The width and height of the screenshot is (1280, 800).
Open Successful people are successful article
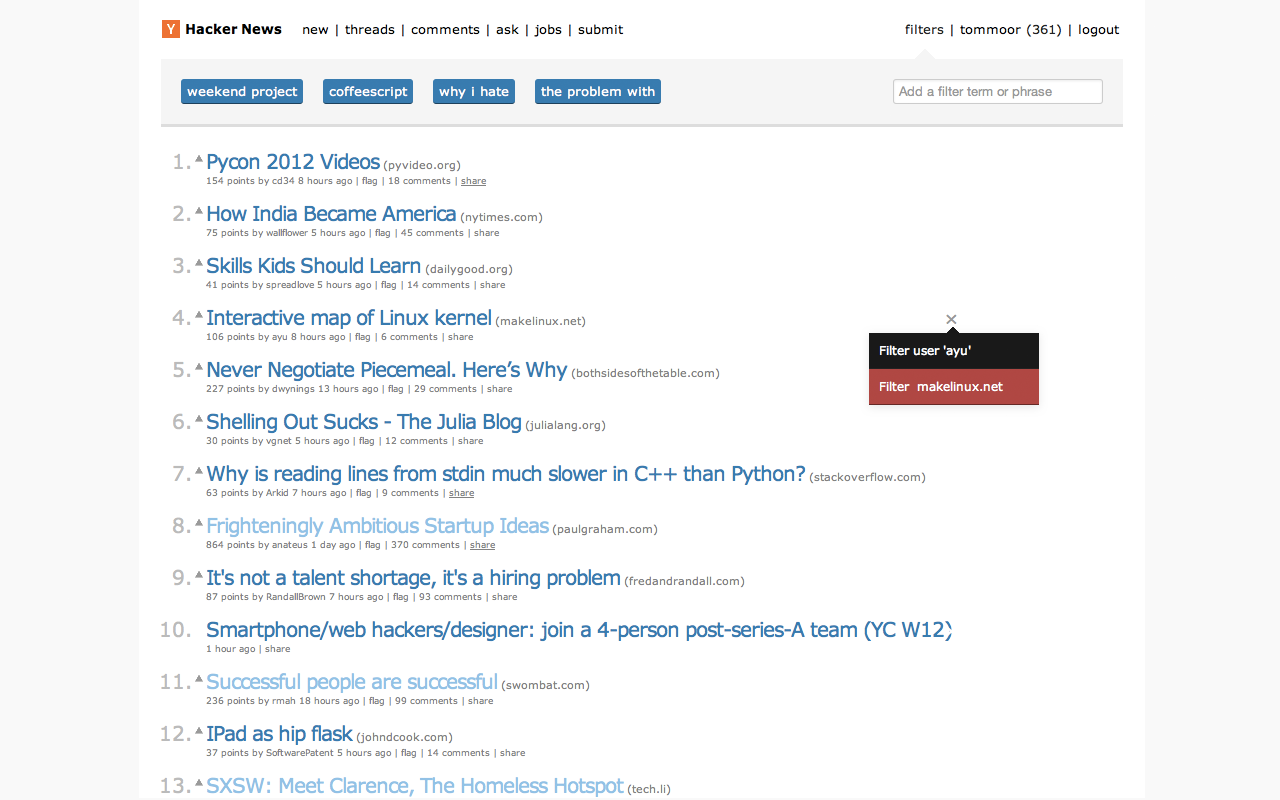(x=352, y=682)
